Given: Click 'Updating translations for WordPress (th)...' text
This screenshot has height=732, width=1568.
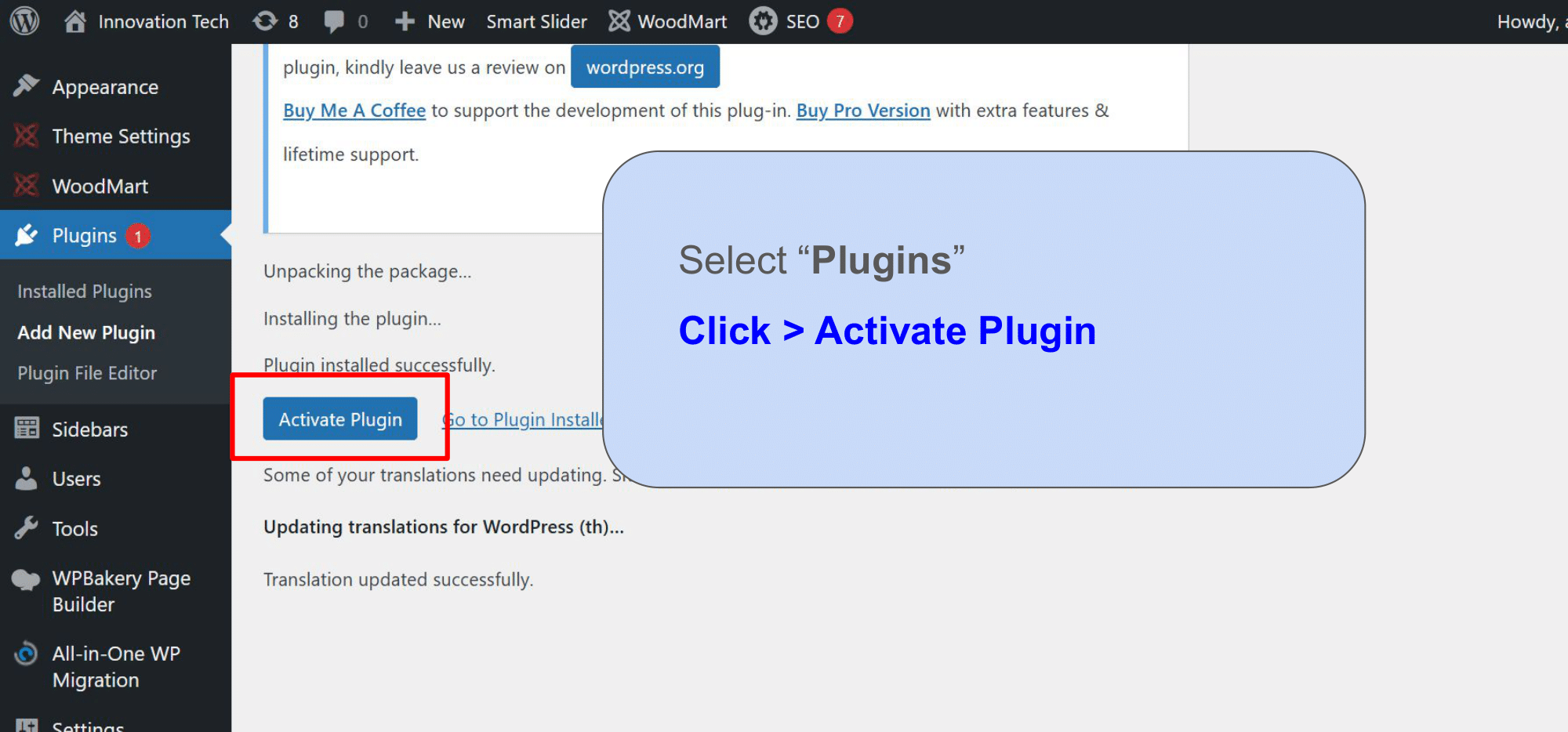Looking at the screenshot, I should point(444,527).
